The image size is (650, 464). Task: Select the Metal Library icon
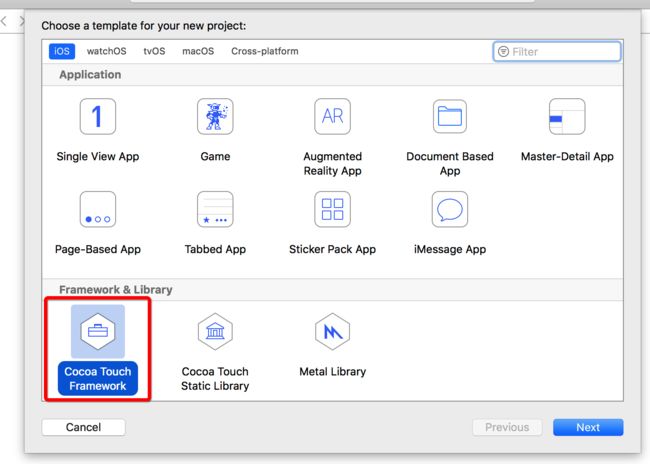[x=332, y=331]
